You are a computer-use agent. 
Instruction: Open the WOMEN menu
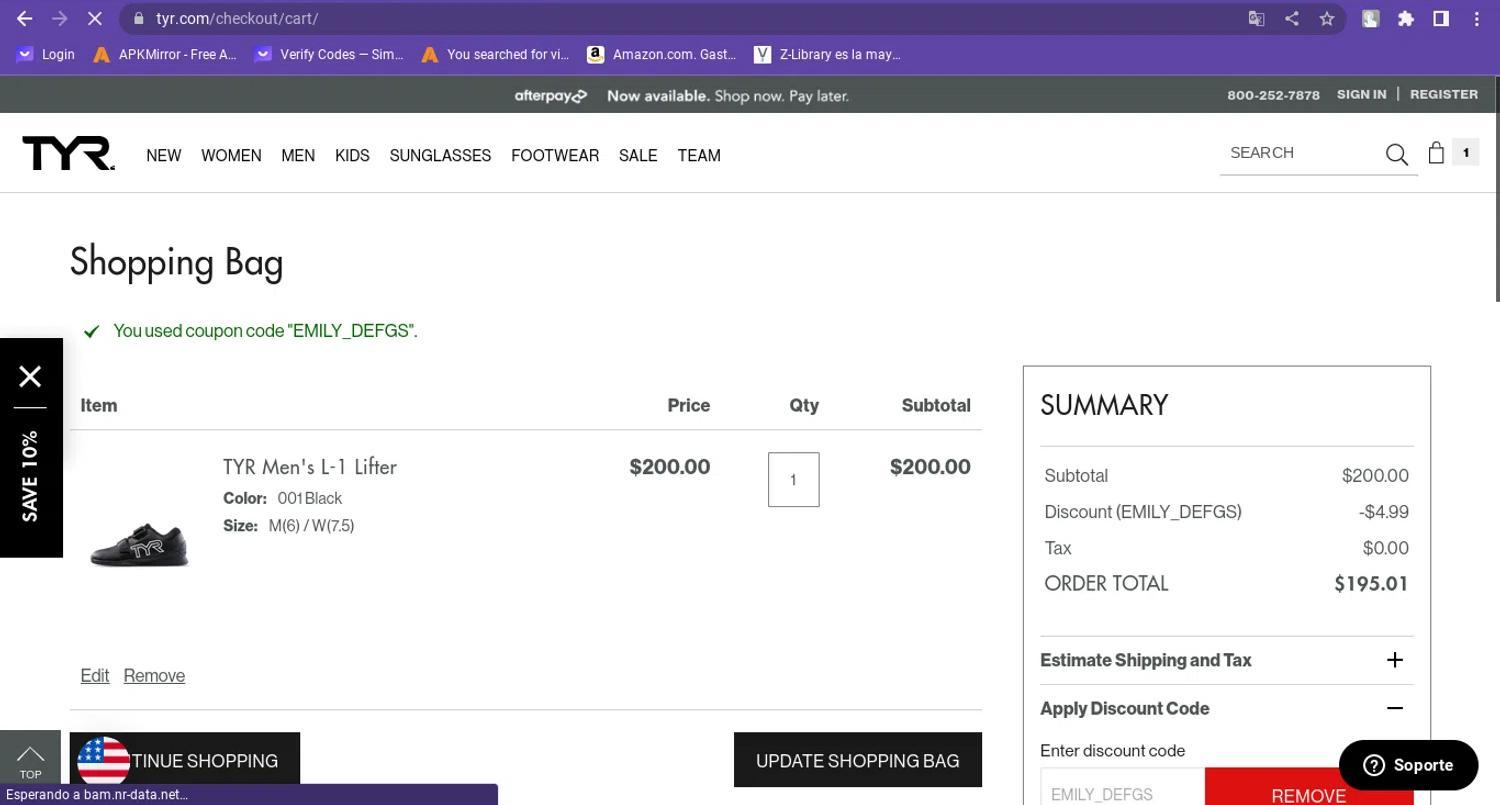tap(231, 155)
